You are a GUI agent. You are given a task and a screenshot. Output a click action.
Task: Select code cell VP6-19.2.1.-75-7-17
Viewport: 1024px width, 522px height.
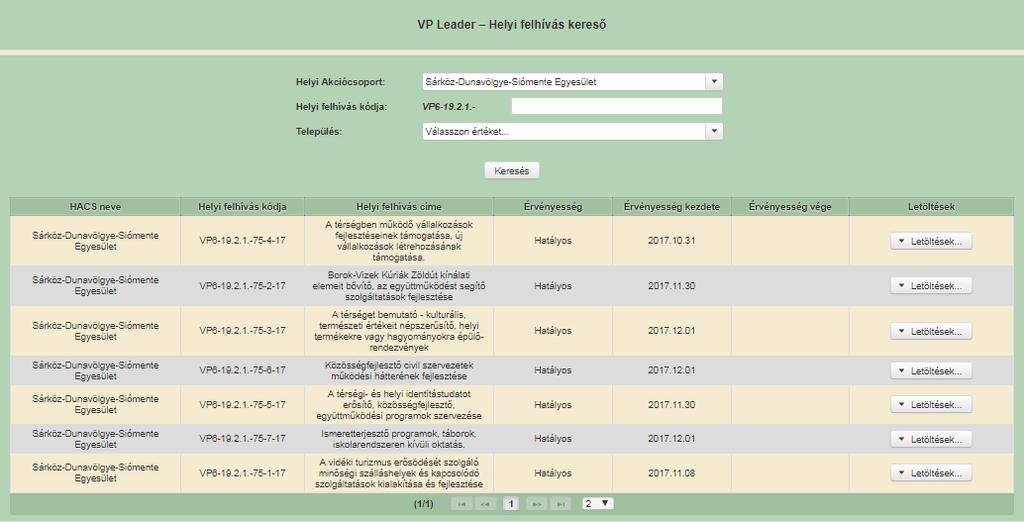[242, 438]
